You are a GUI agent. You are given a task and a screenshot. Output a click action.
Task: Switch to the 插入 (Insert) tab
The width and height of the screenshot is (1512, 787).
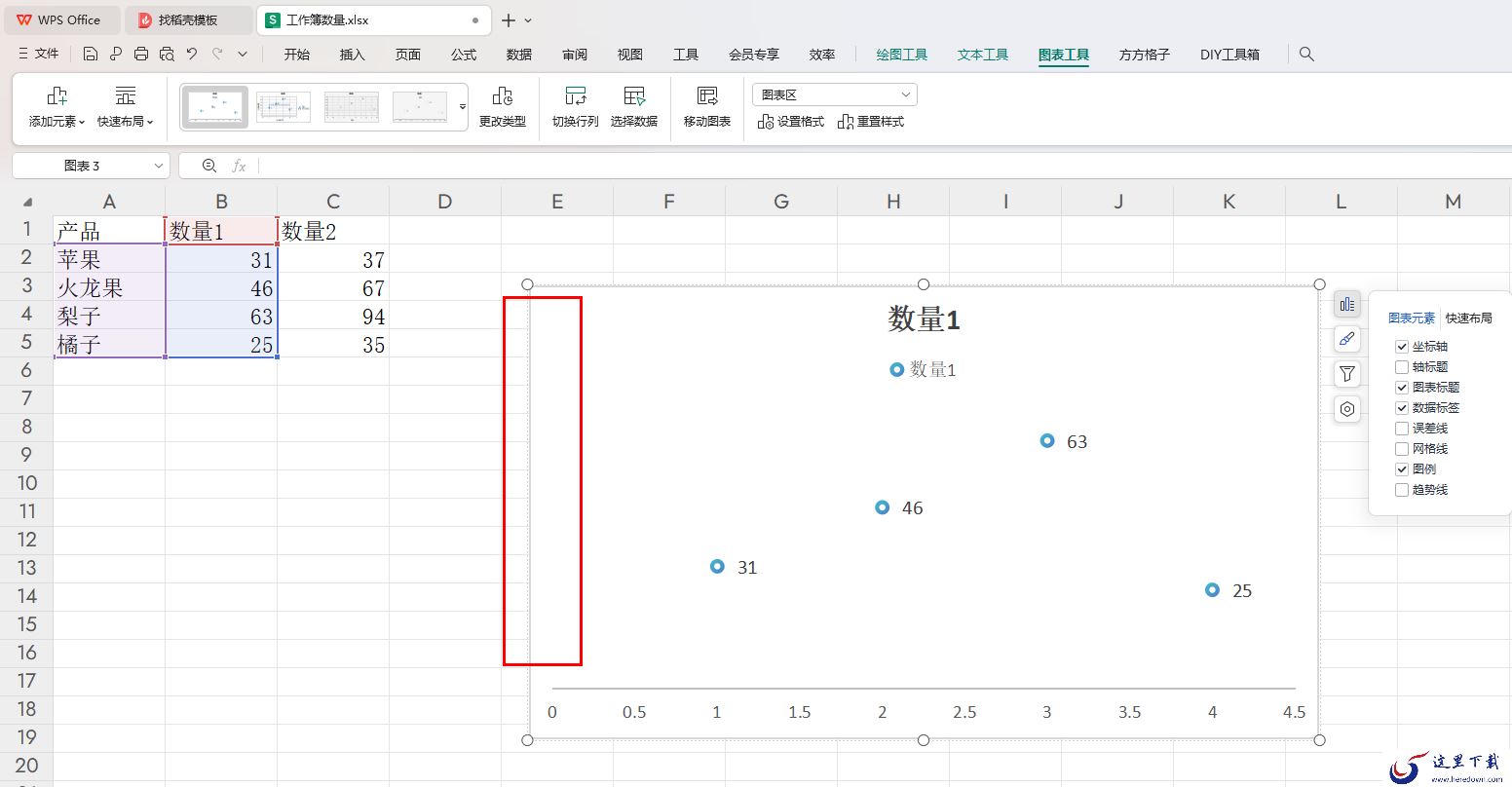[x=353, y=55]
